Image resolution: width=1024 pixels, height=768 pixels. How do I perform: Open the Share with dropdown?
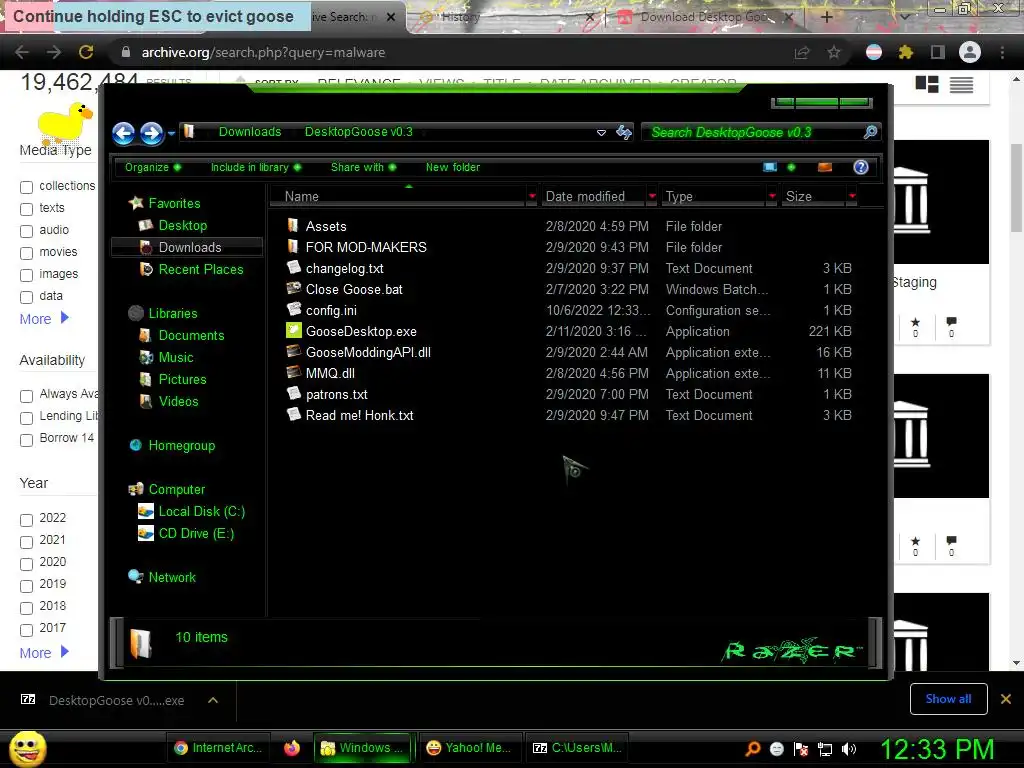364,167
